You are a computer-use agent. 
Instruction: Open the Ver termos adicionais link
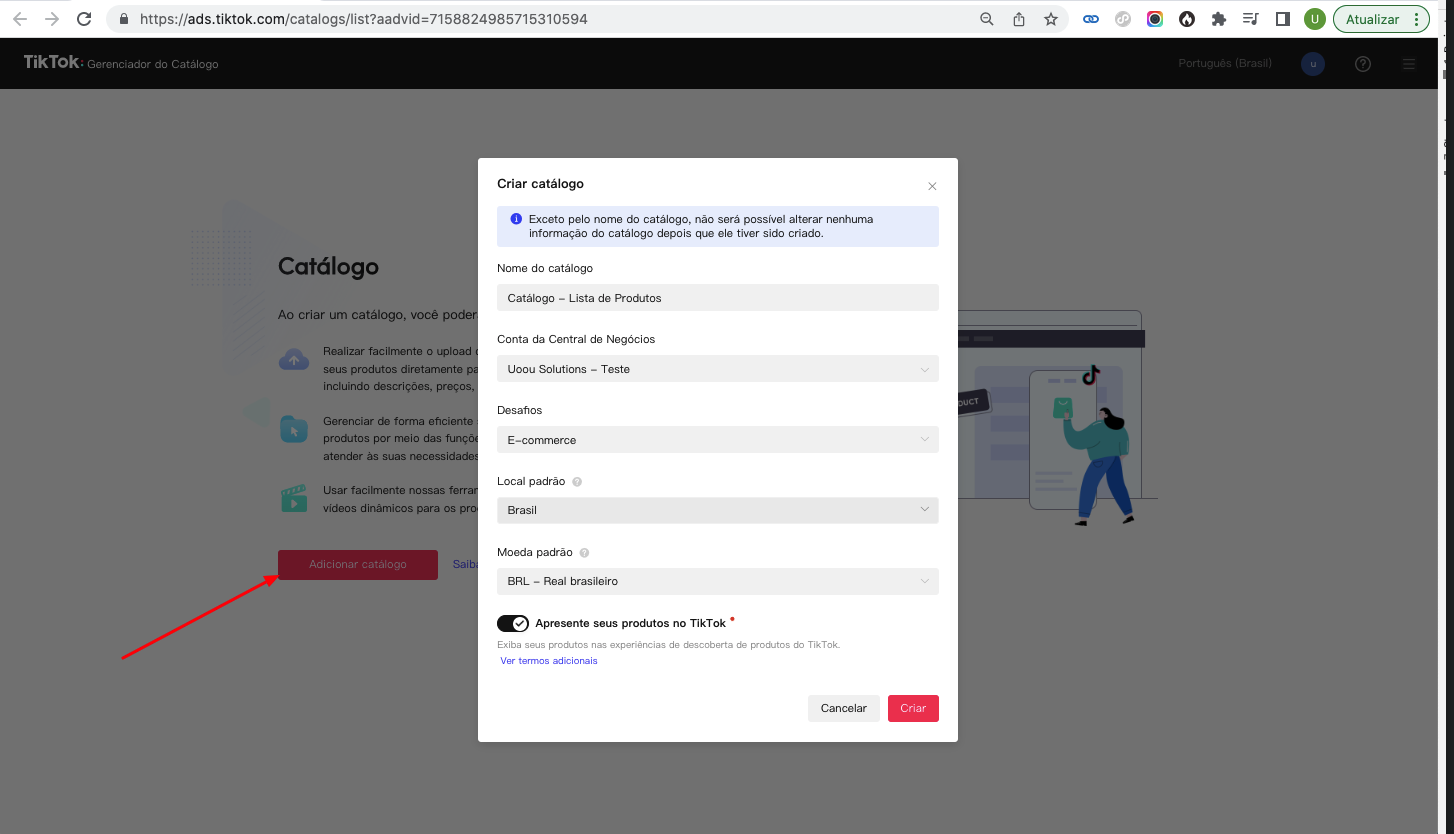click(x=549, y=661)
